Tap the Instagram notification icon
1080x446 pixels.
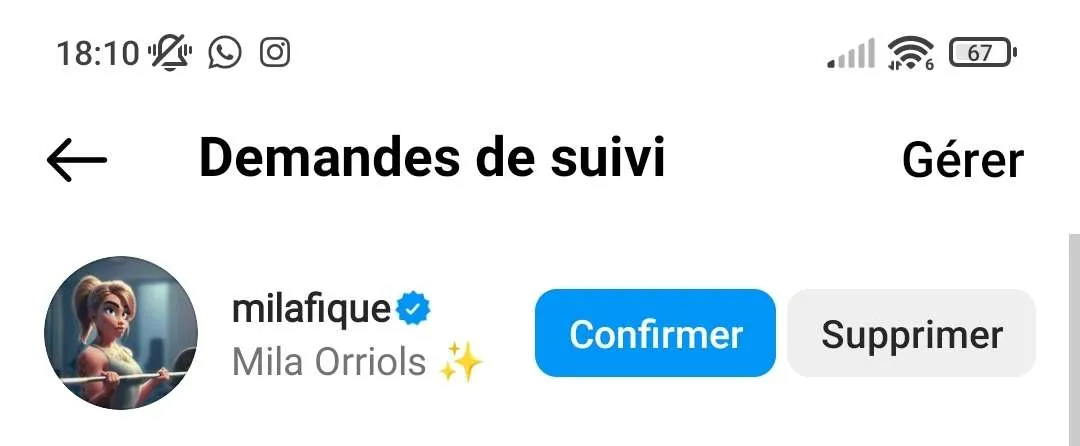tap(275, 52)
